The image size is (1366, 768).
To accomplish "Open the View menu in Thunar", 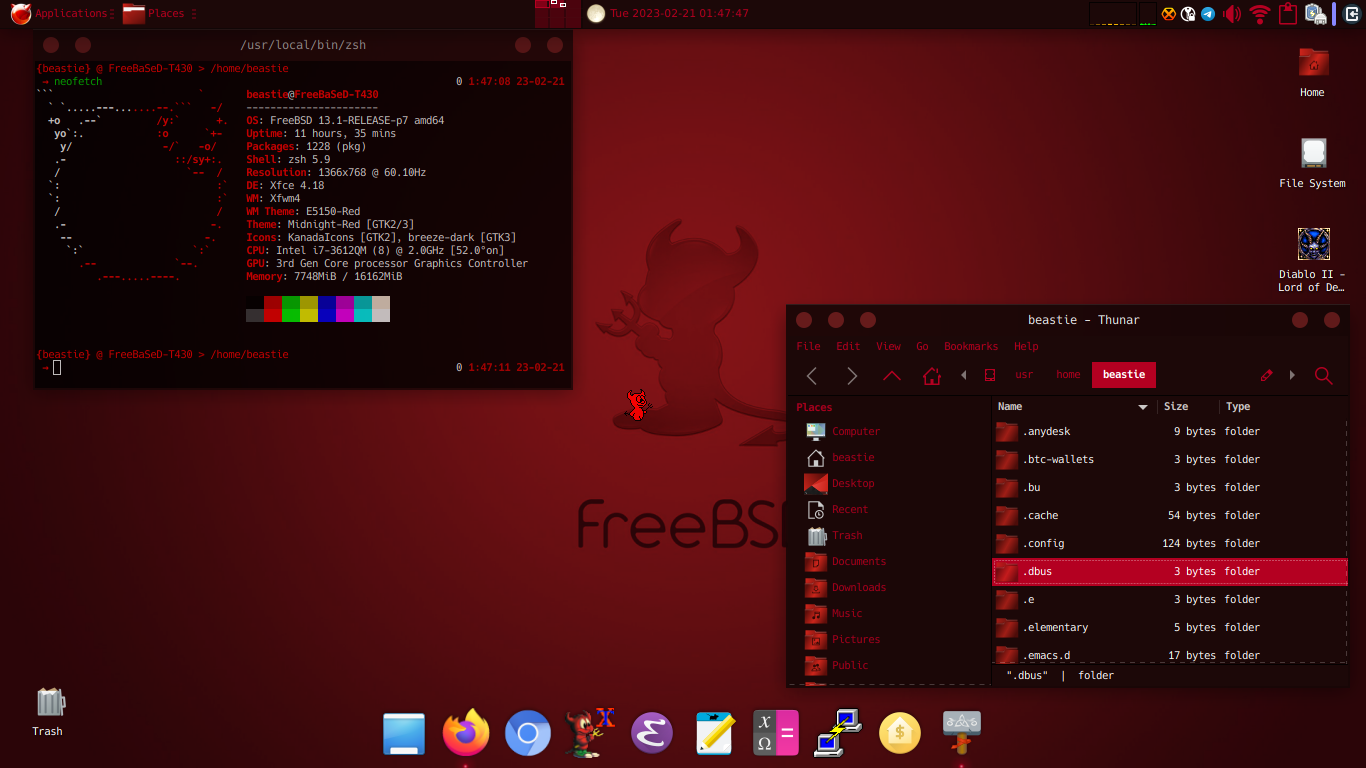I will [x=888, y=346].
